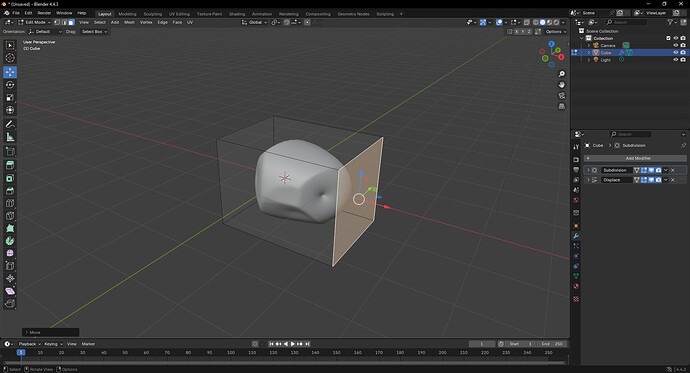The height and width of the screenshot is (373, 690).
Task: Open the Orientation Default dropdown
Action: click(x=44, y=32)
